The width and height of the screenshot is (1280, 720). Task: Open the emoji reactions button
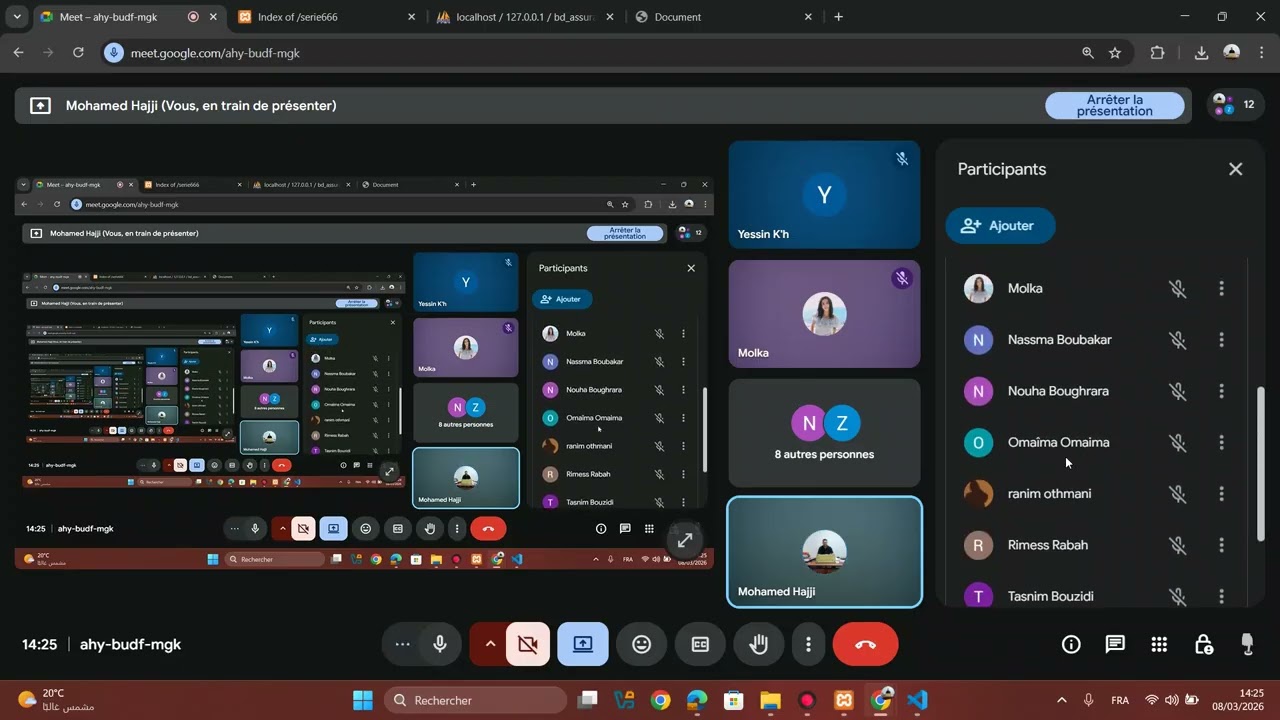pos(642,645)
